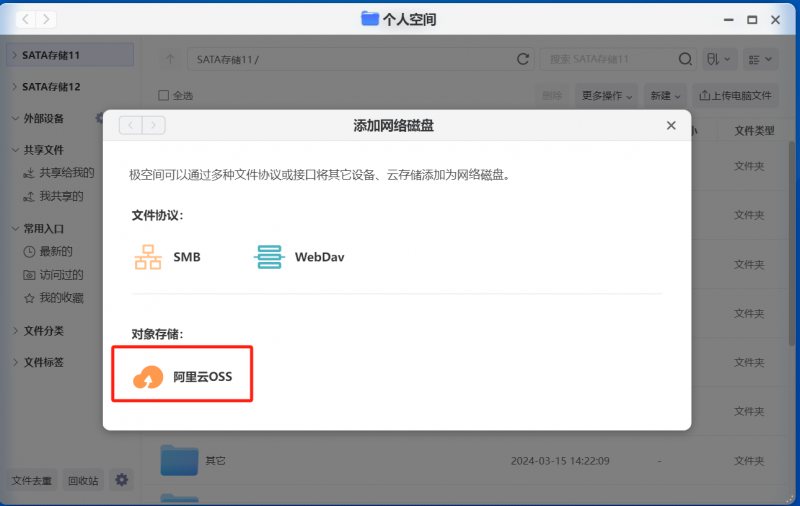Click the refresh icon in path bar
The image size is (800, 506).
click(x=522, y=59)
